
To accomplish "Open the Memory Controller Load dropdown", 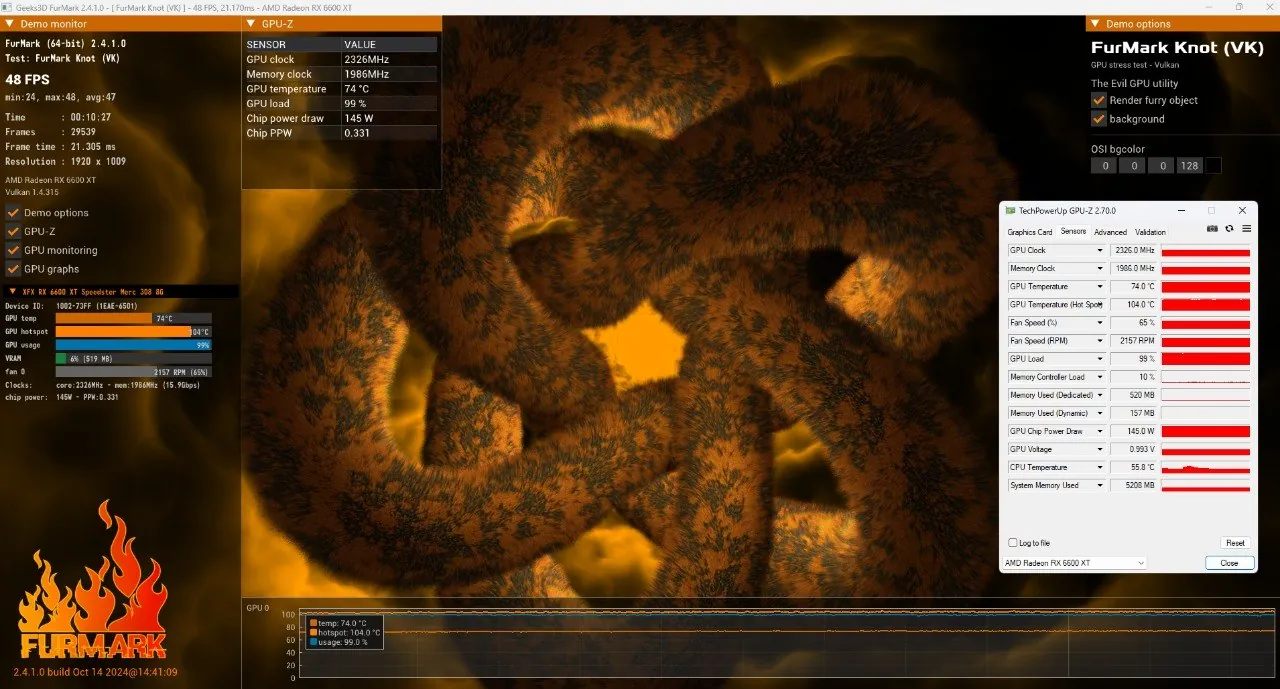I will [1100, 377].
